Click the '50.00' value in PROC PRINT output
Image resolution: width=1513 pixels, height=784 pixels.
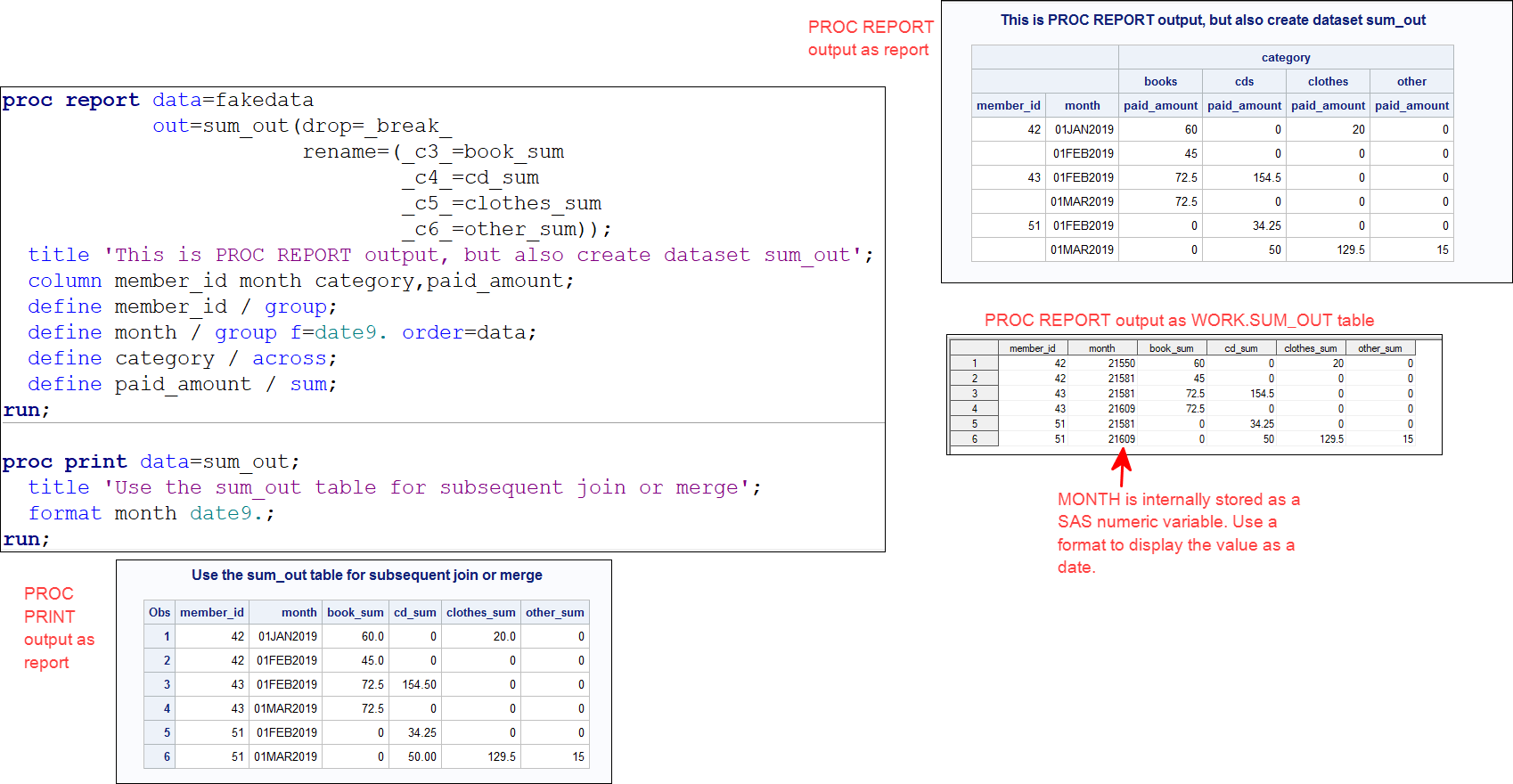(422, 756)
